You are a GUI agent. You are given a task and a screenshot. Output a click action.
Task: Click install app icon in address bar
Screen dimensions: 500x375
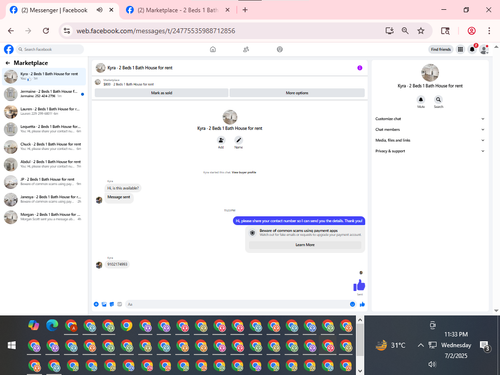click(389, 31)
